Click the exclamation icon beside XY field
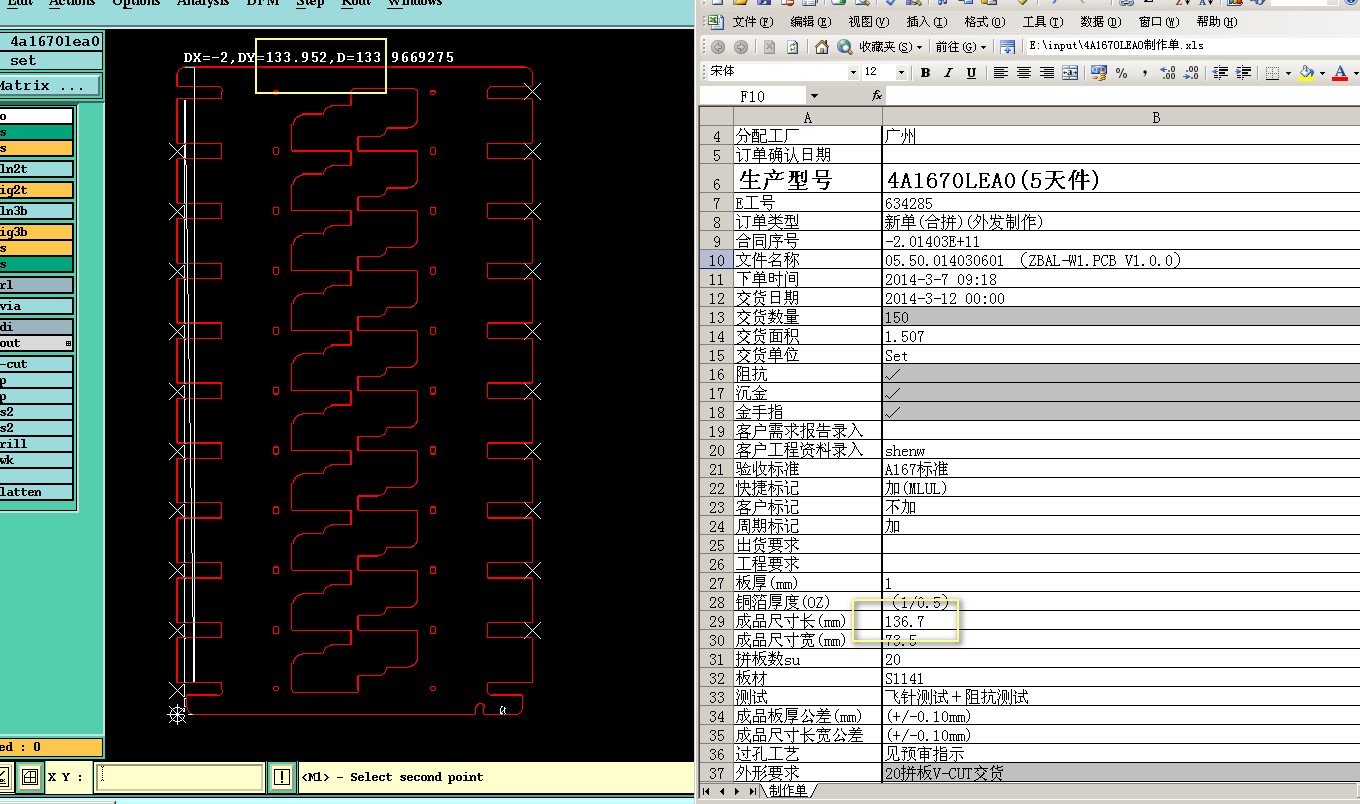Image resolution: width=1360 pixels, height=804 pixels. pyautogui.click(x=282, y=777)
